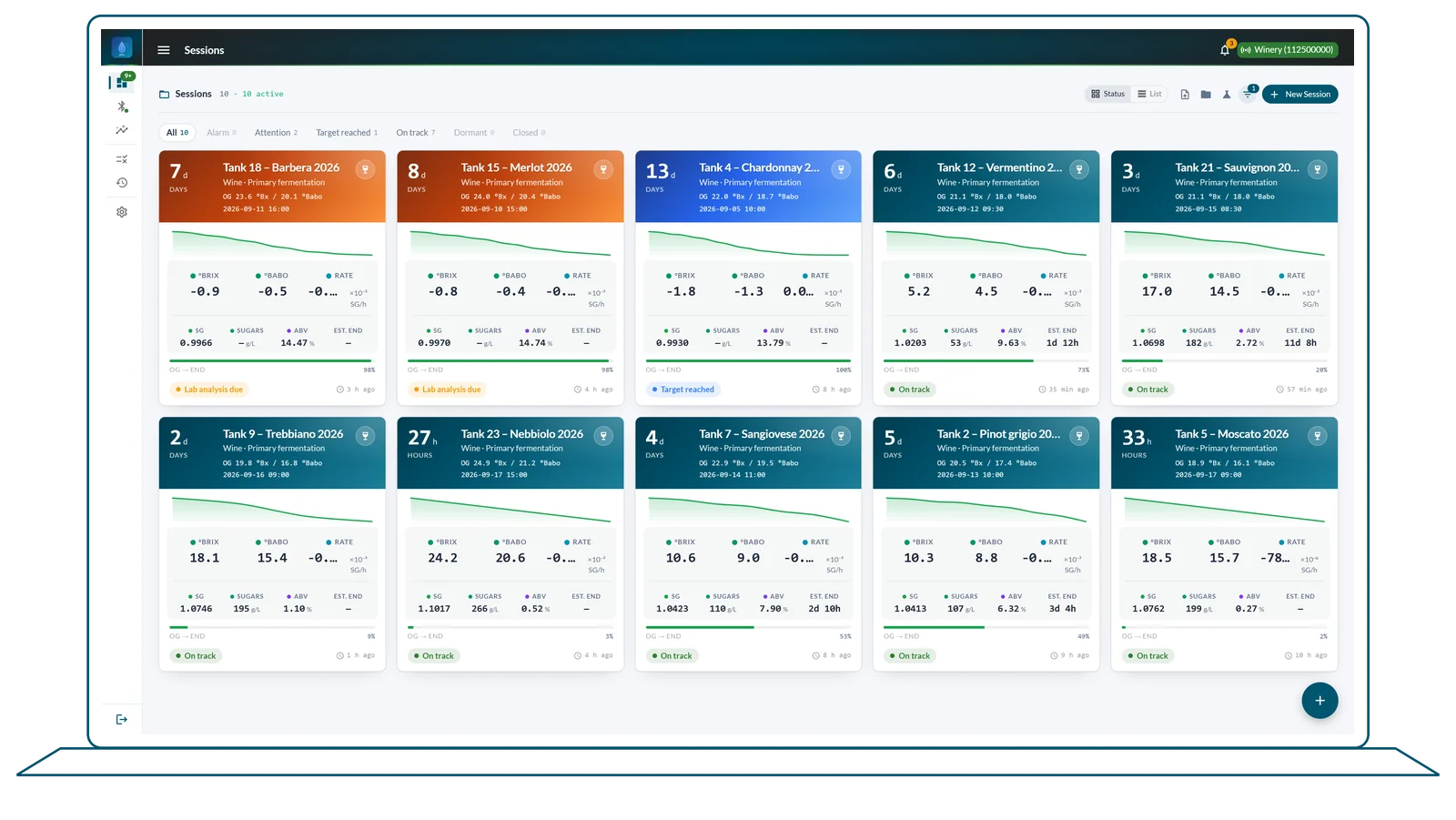Open the hamburger menu beside Sessions
This screenshot has height=820, width=1456.
pos(164,50)
